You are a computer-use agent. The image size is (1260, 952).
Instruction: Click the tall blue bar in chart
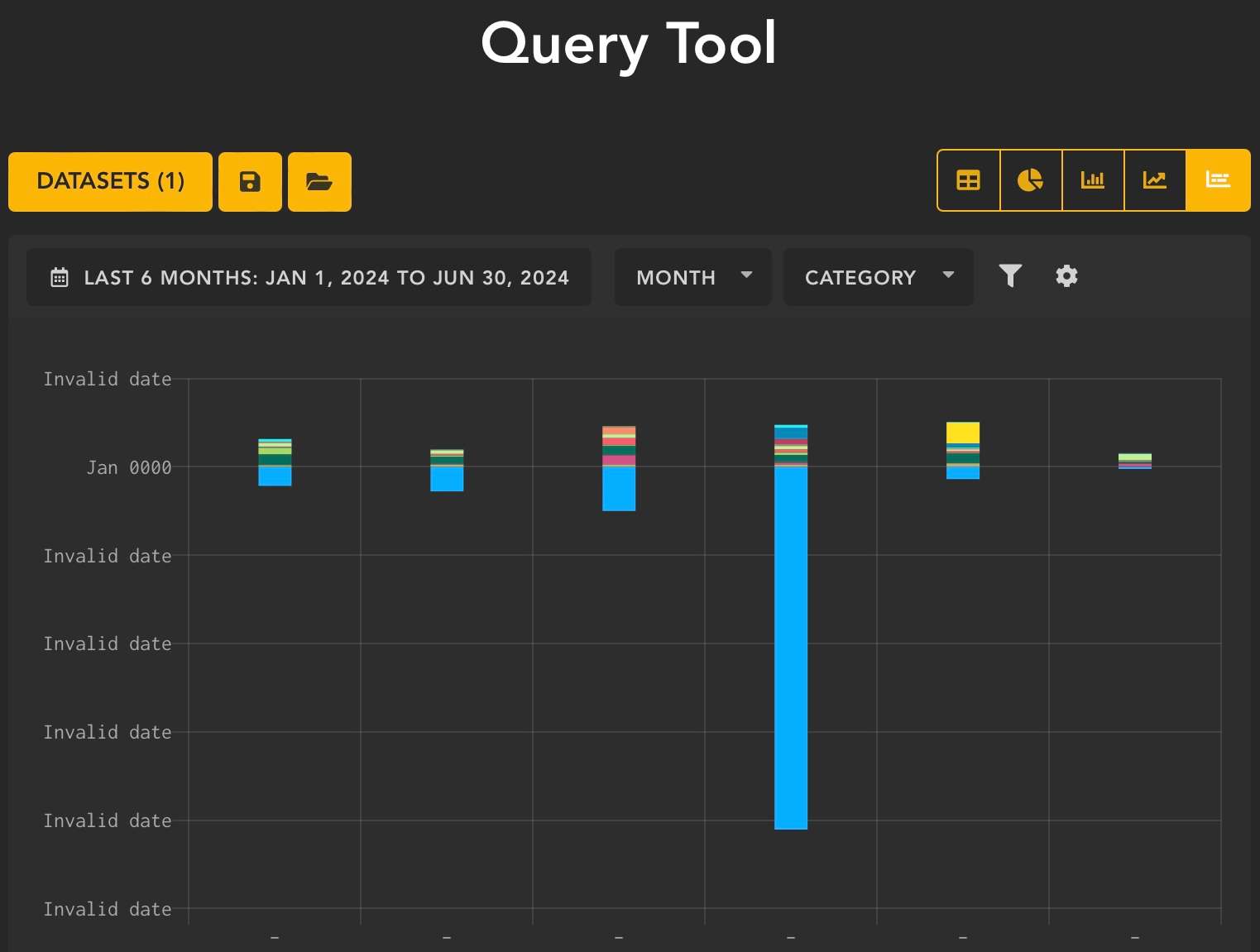791,648
